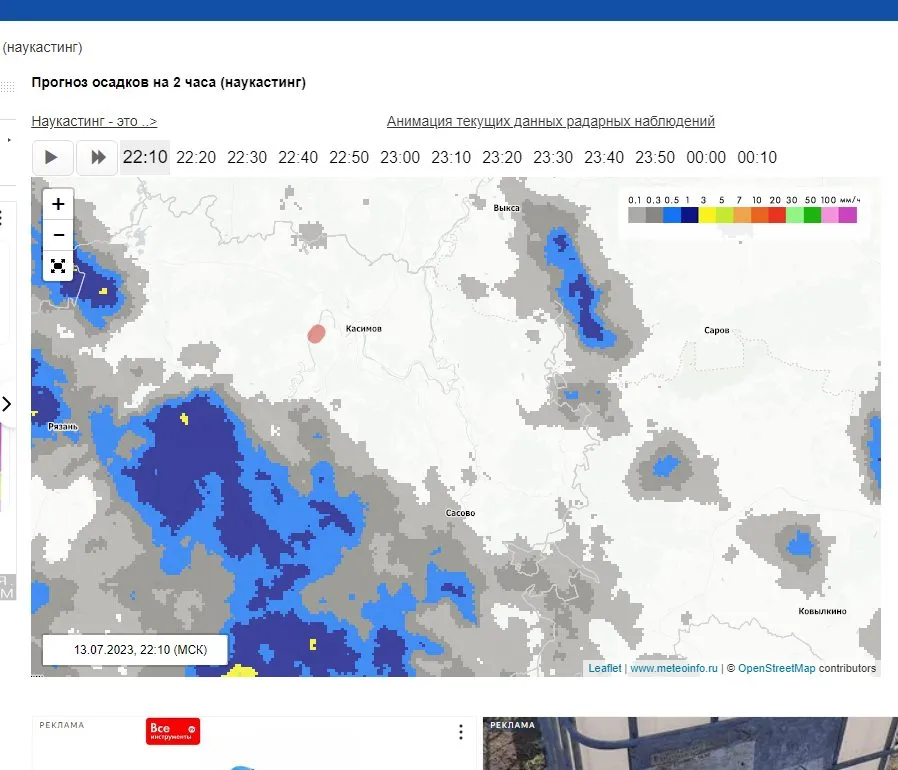Select the 23:00 time step

point(400,157)
